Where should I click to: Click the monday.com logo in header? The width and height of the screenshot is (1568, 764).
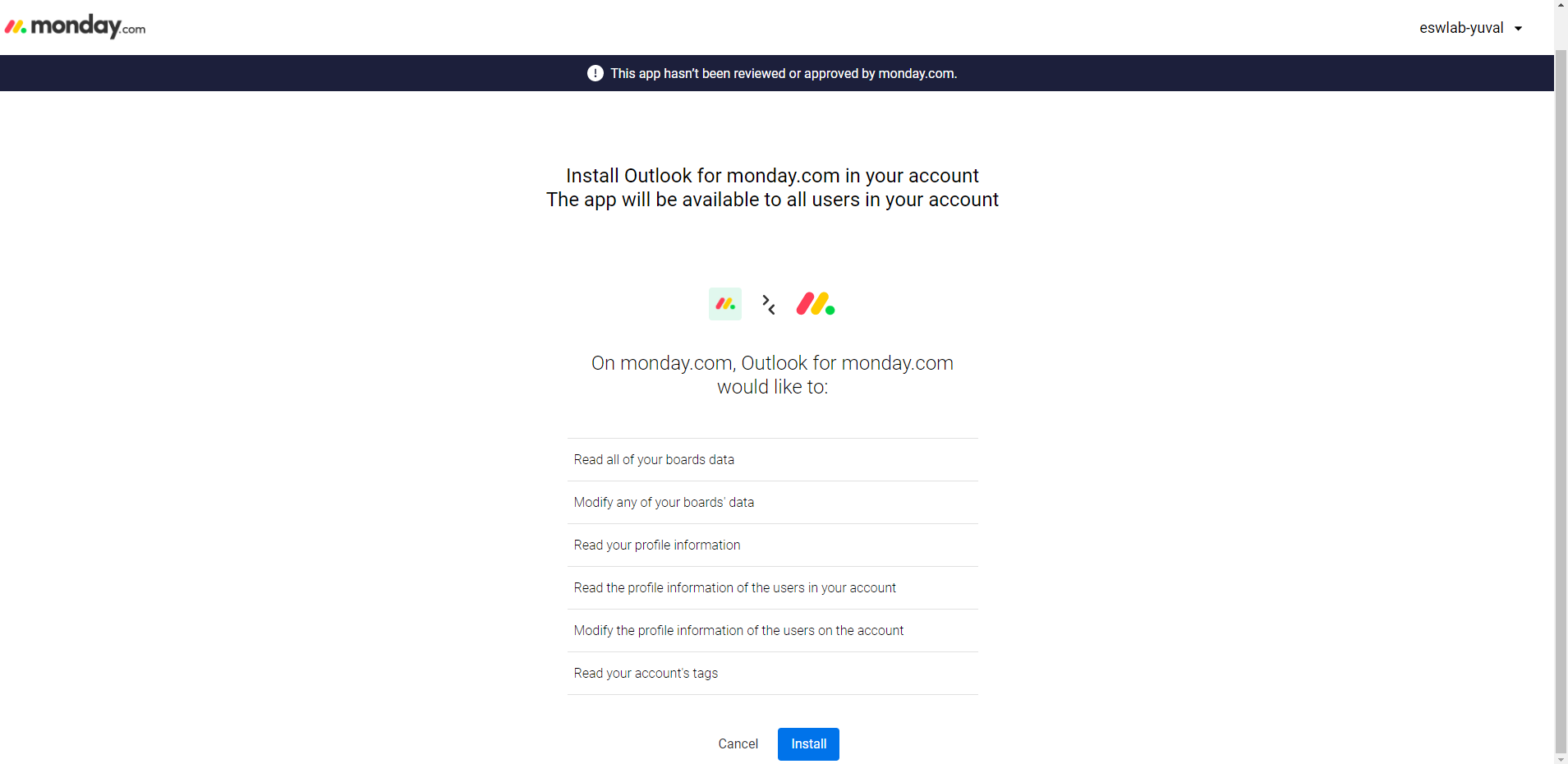75,27
